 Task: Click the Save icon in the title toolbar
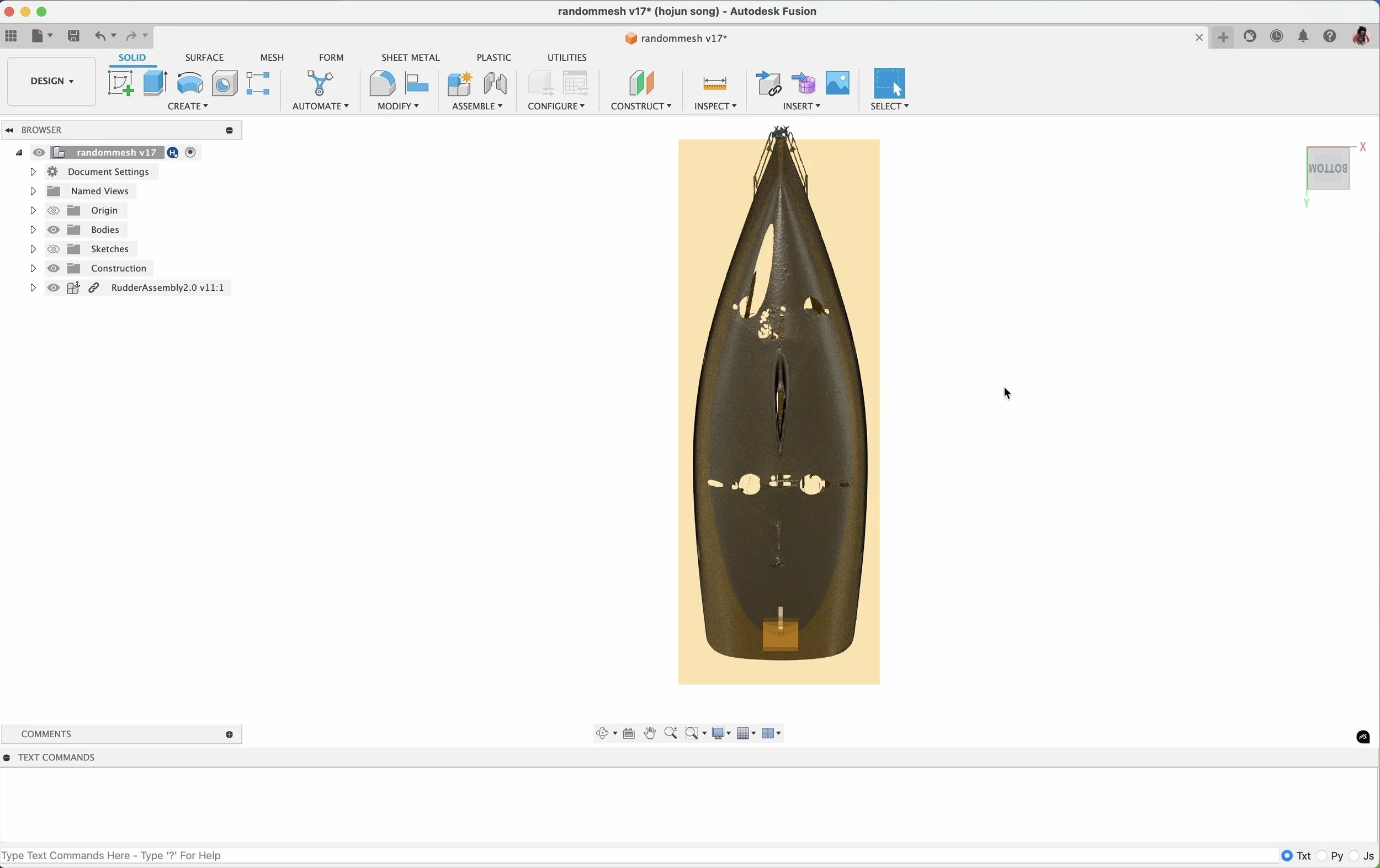tap(73, 36)
